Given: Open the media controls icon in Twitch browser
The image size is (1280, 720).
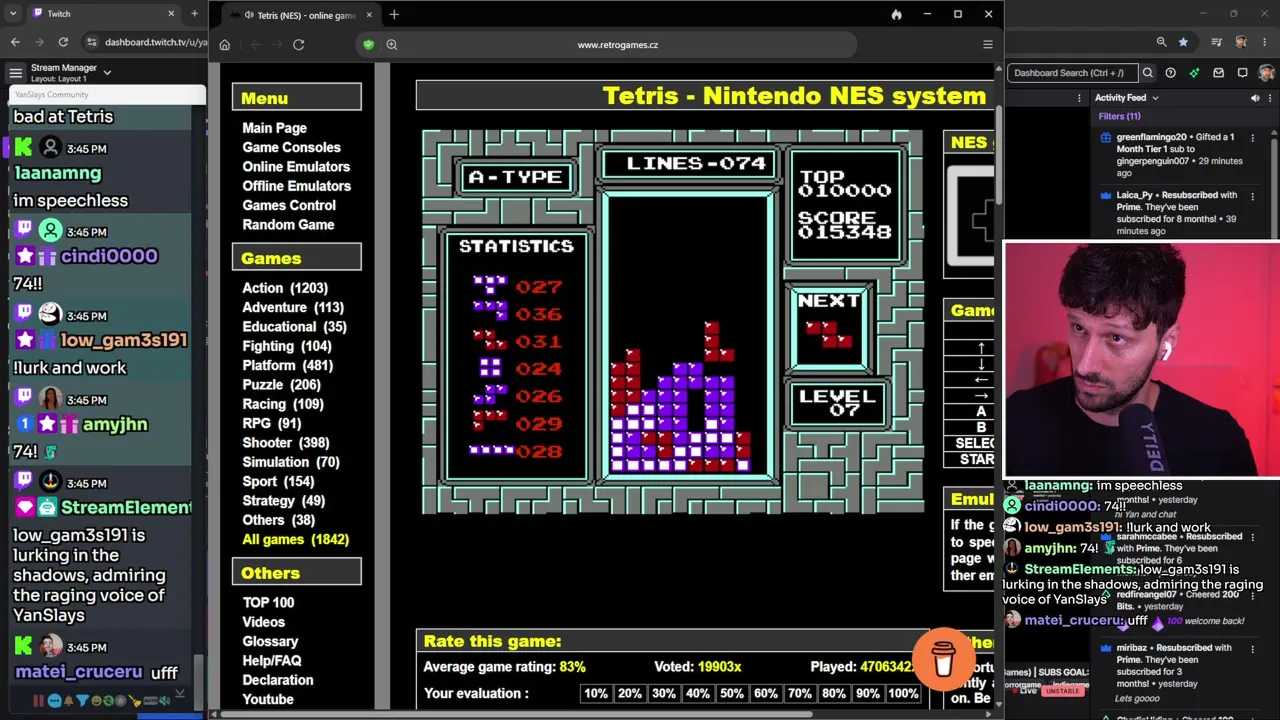Looking at the screenshot, I should pos(1217,42).
